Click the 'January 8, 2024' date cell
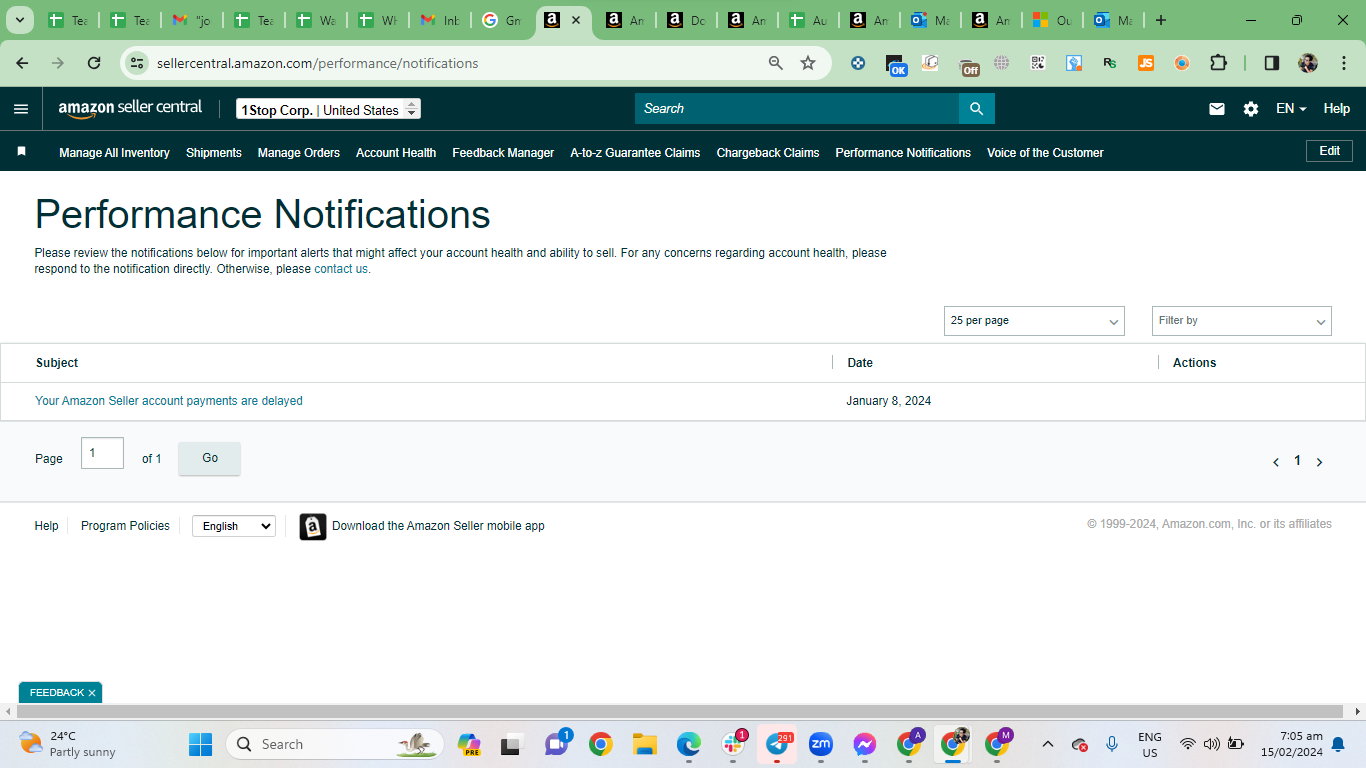 pyautogui.click(x=889, y=401)
